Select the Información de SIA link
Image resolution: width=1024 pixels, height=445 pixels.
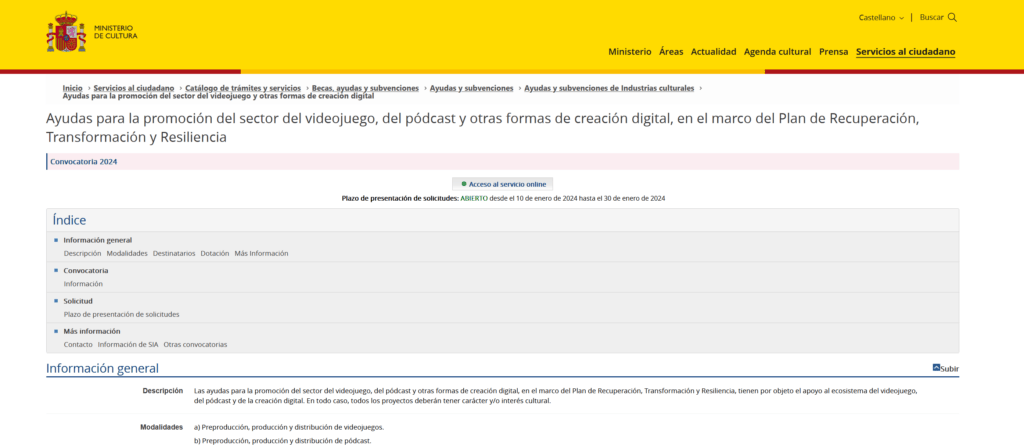click(x=128, y=344)
